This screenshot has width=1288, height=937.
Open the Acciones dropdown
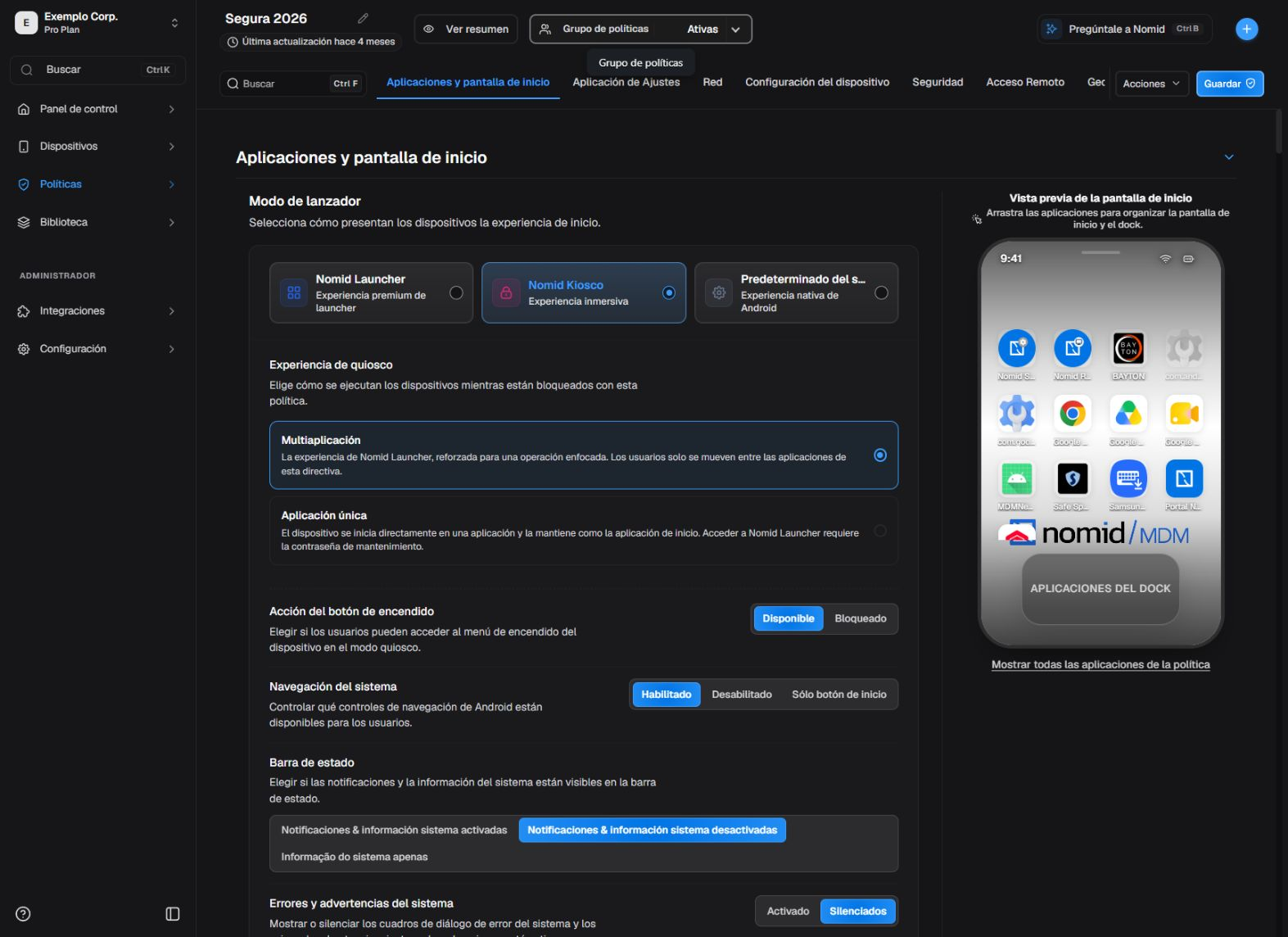[1152, 84]
